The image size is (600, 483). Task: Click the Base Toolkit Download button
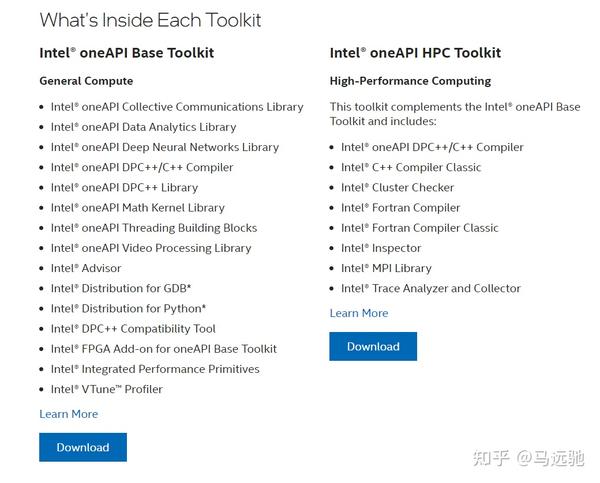pos(83,447)
